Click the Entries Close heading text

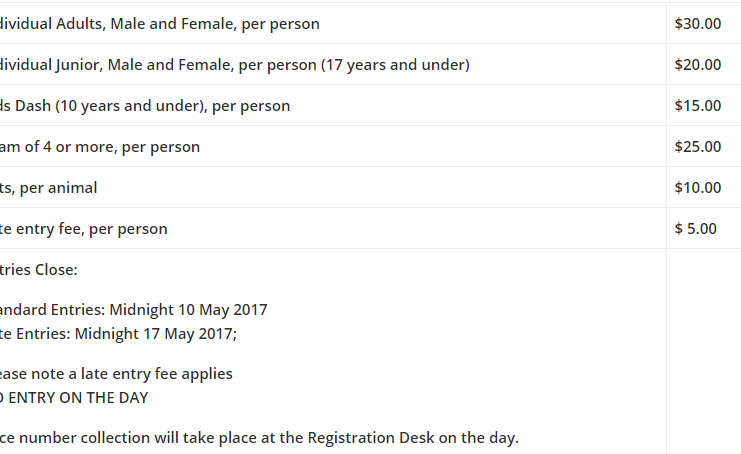coord(39,270)
